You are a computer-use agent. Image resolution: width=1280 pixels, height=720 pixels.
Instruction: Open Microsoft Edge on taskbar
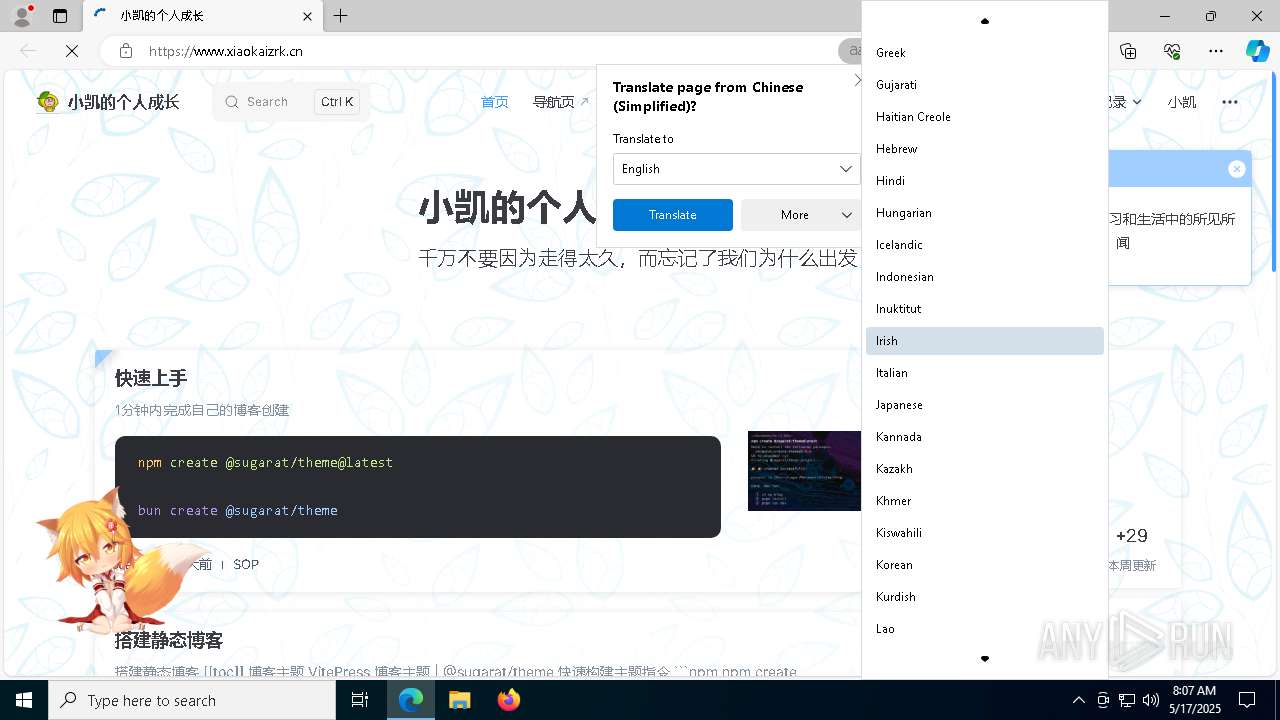(x=411, y=700)
